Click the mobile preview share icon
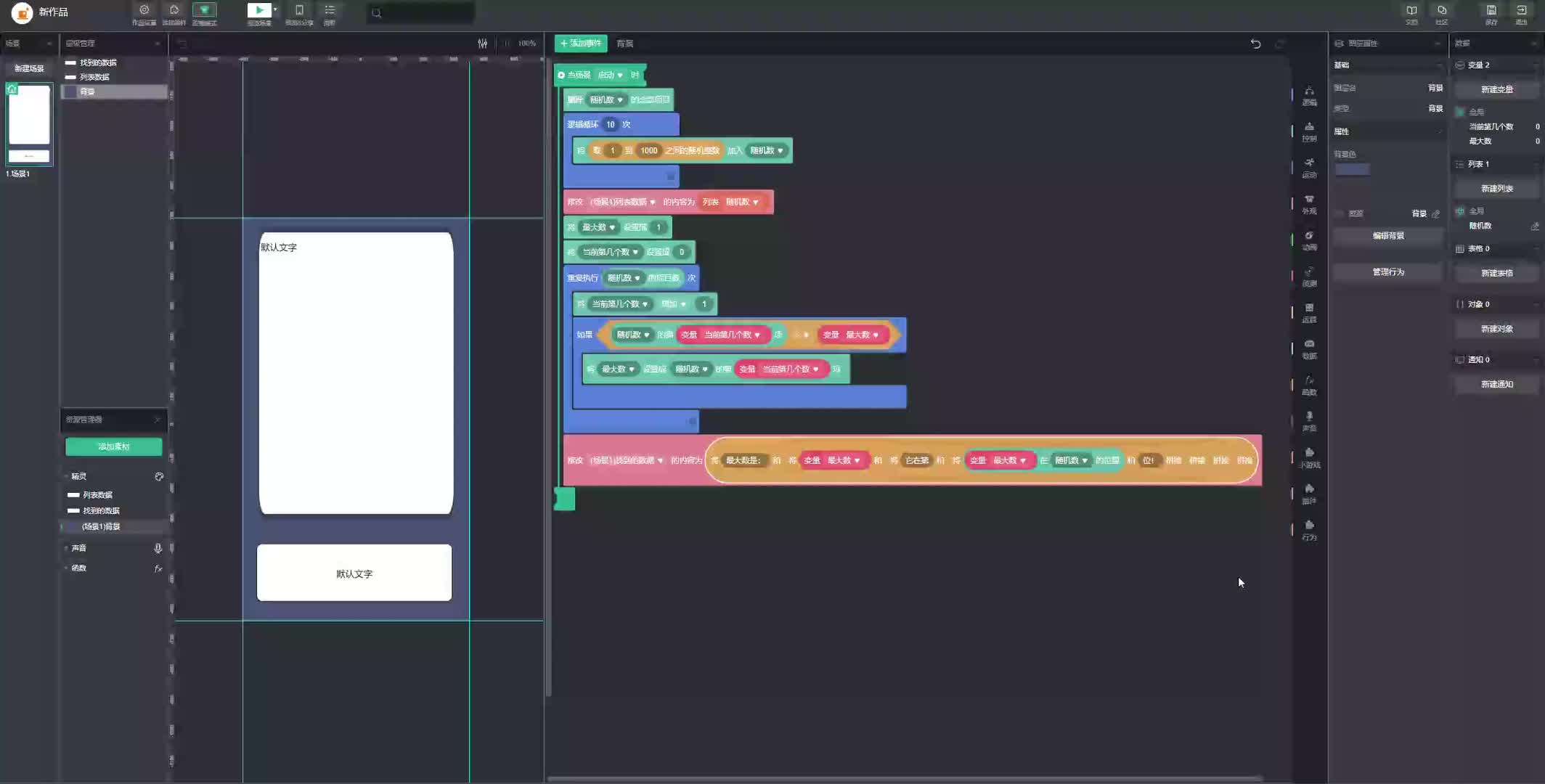 click(299, 10)
